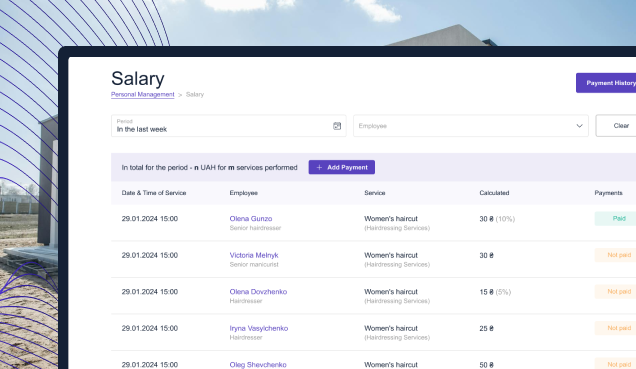Screen dimensions: 636x369
Task: Click the '25 ₴' calculated value
Action: tap(486, 328)
